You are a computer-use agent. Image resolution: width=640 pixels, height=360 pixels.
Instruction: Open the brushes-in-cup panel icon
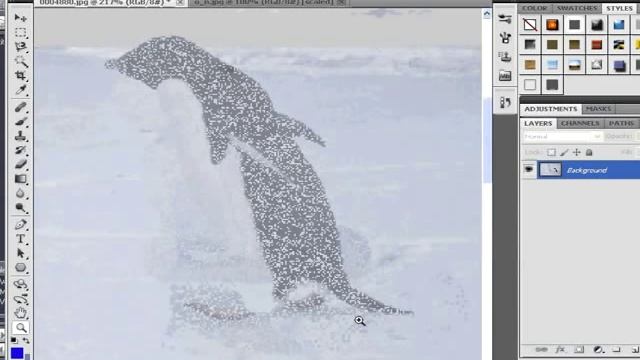505,38
